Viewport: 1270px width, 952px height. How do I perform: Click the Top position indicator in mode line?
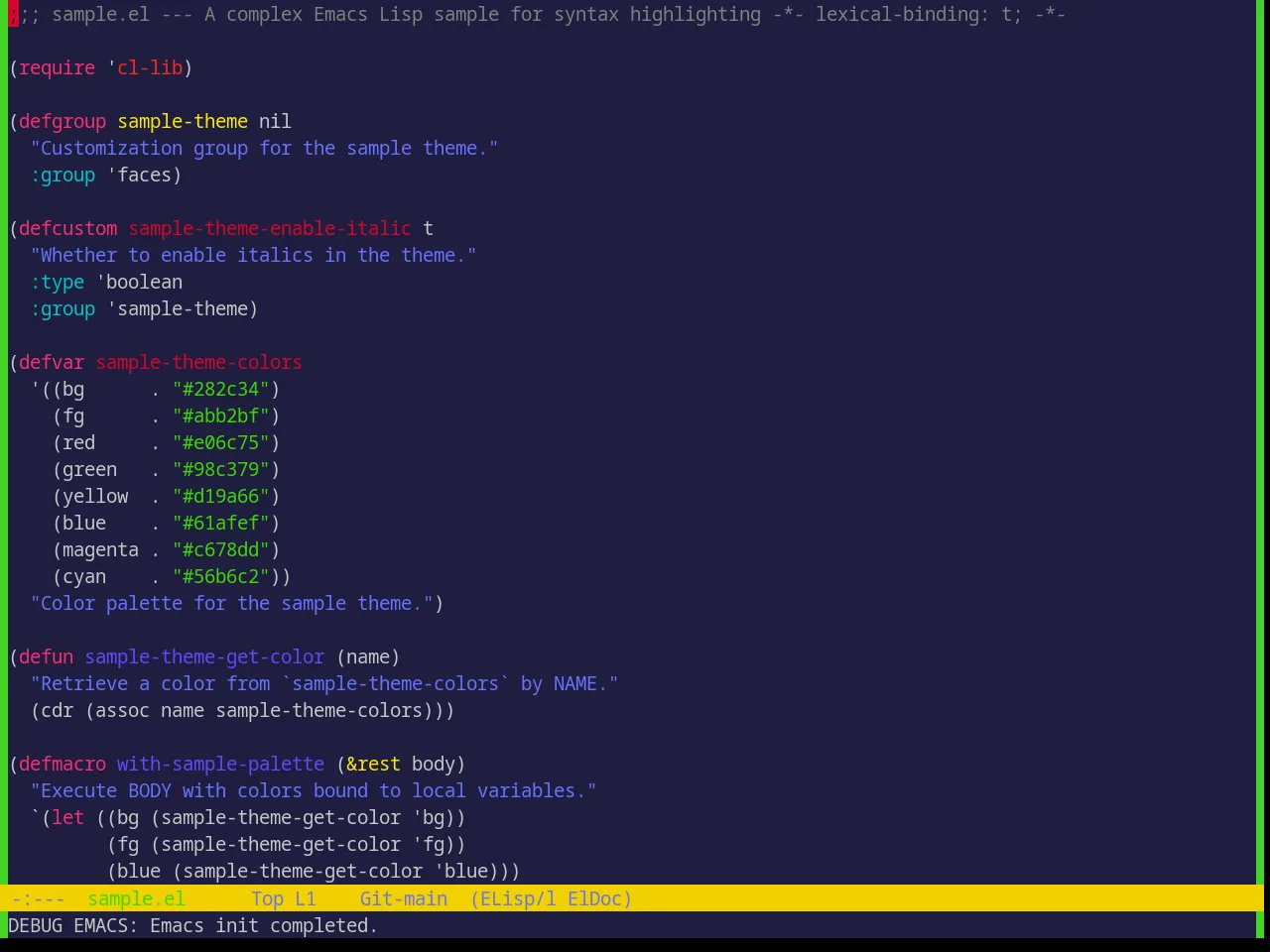(268, 898)
